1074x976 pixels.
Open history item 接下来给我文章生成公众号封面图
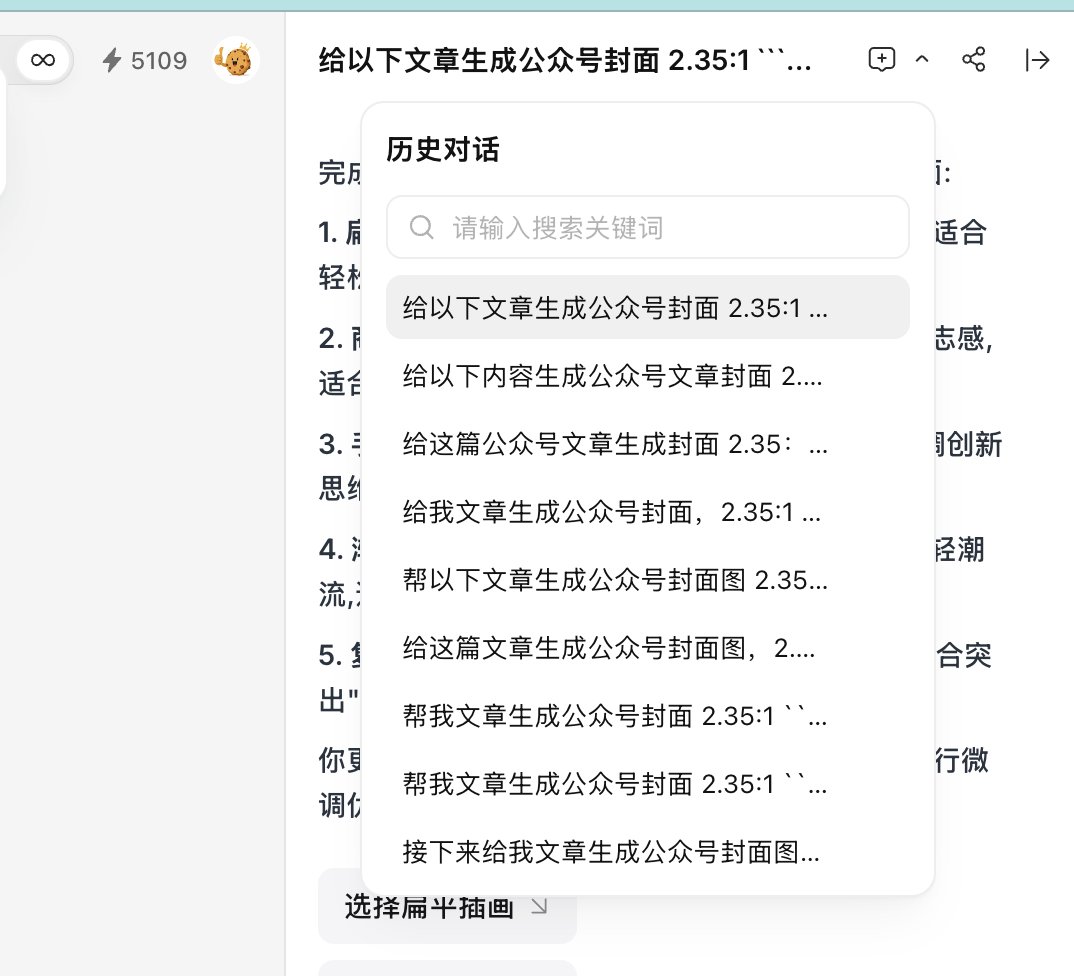(647, 851)
